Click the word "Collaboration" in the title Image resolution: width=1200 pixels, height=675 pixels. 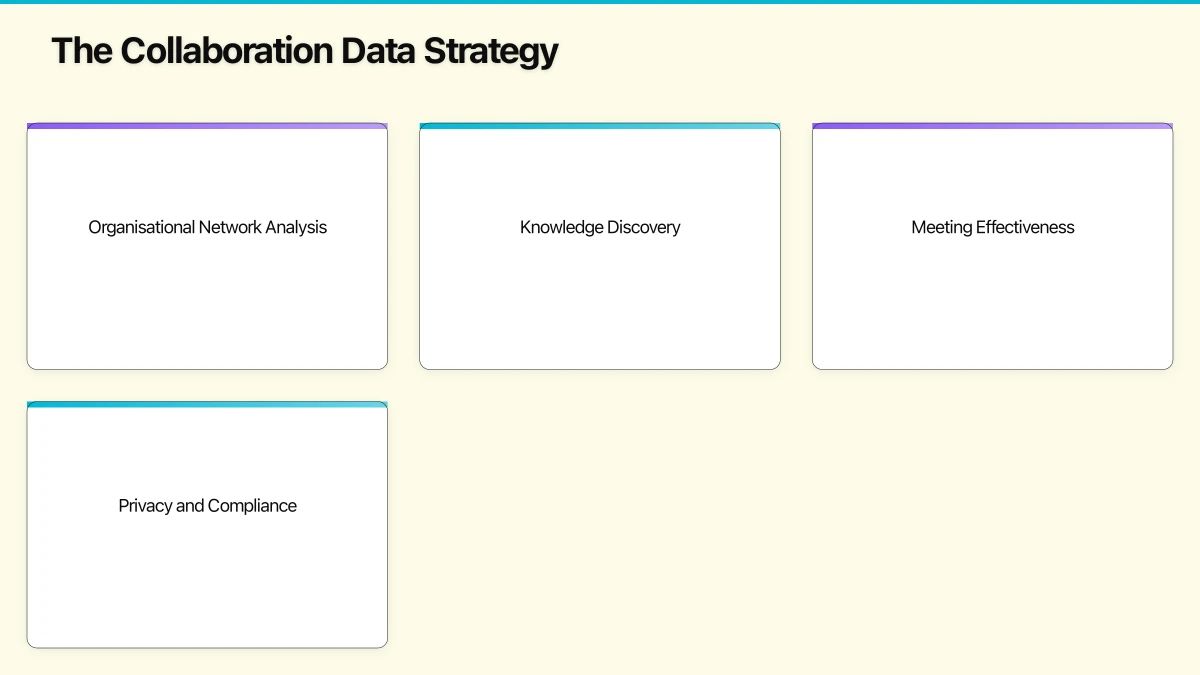(x=228, y=51)
